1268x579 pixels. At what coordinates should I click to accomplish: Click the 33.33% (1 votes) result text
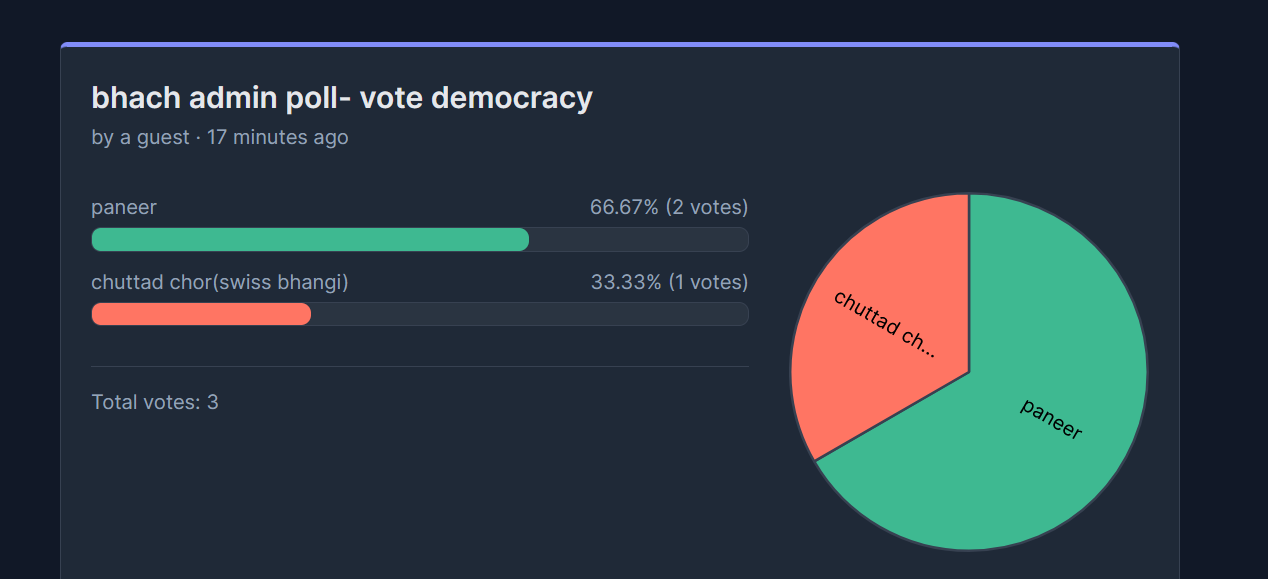(x=669, y=283)
